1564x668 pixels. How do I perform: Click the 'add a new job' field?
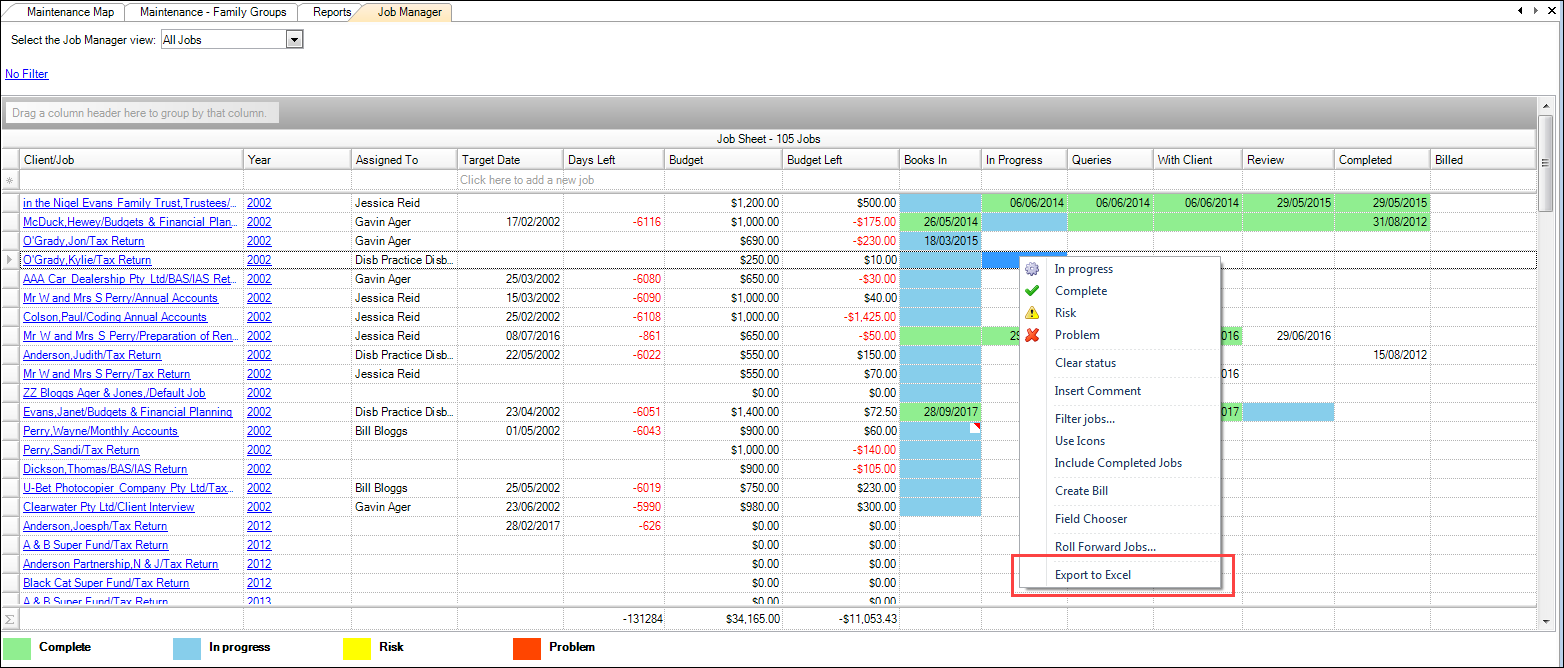tap(527, 180)
